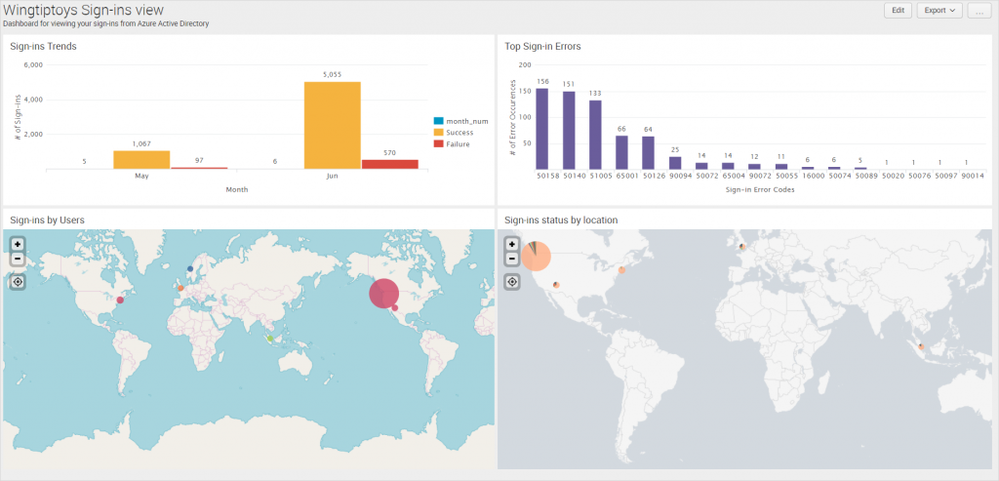Toggle the month_num legend swatch

[x=438, y=121]
